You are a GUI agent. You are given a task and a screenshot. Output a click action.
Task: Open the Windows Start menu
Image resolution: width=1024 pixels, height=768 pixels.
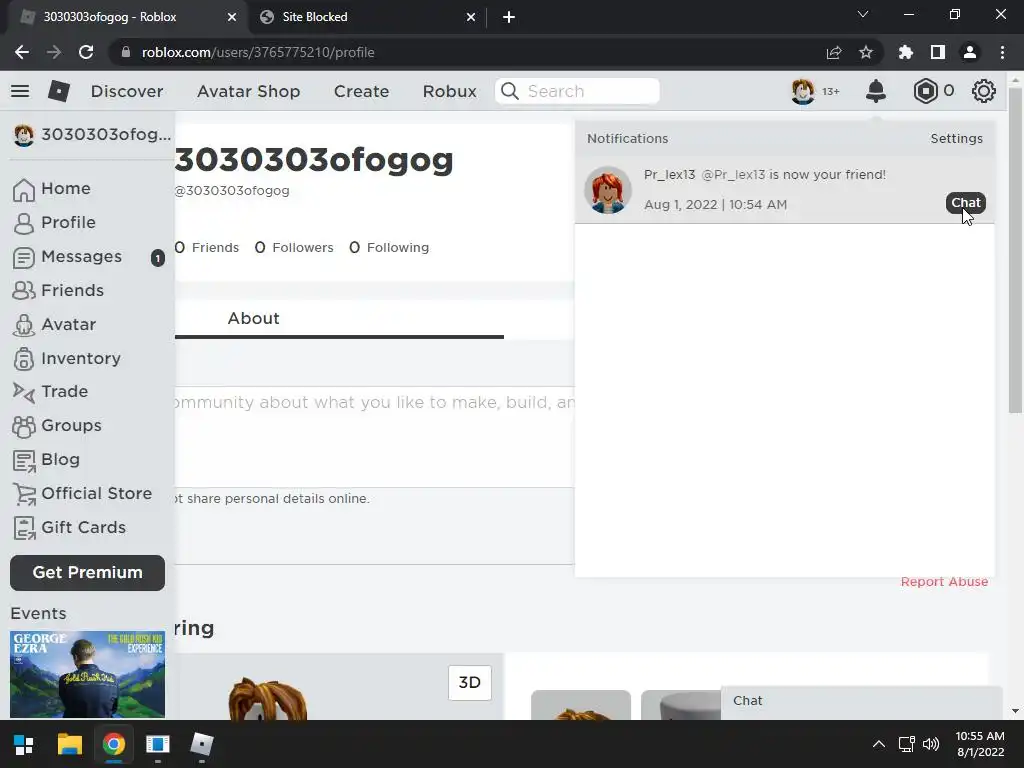24,744
